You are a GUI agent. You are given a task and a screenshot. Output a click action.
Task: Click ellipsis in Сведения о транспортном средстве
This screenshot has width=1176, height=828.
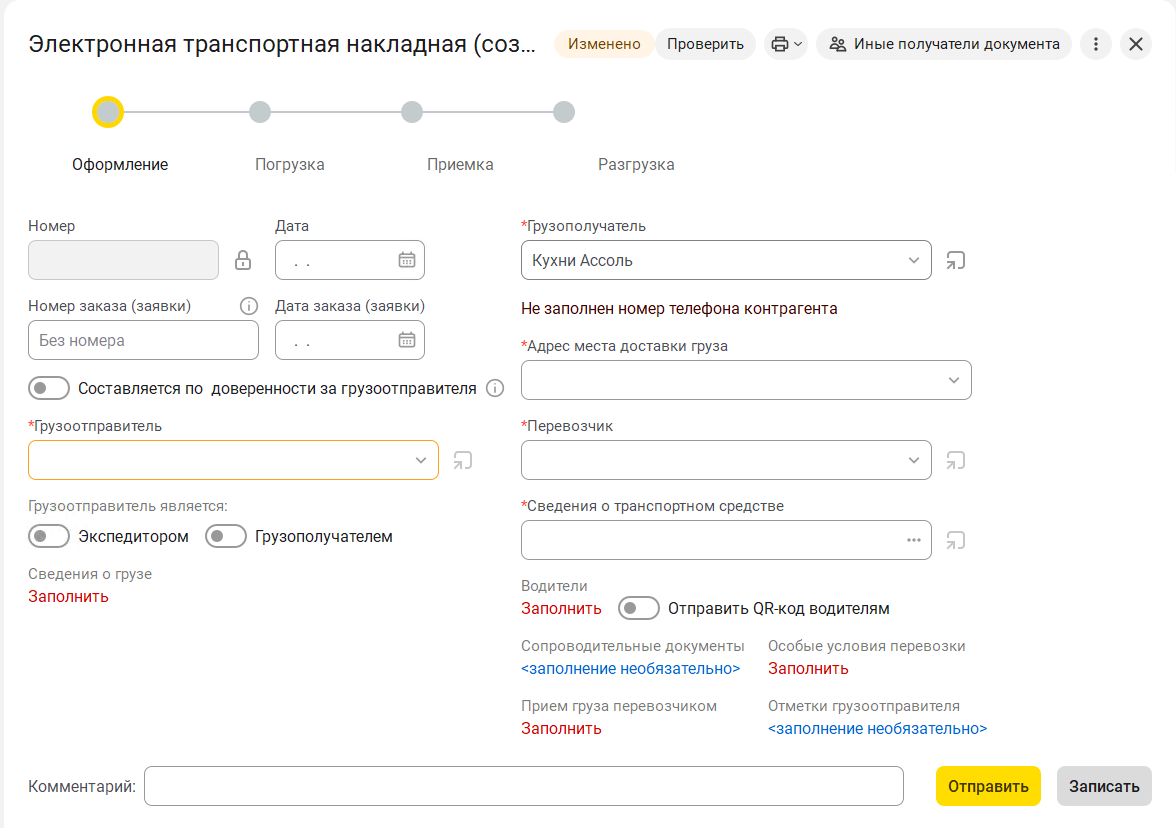tap(913, 540)
